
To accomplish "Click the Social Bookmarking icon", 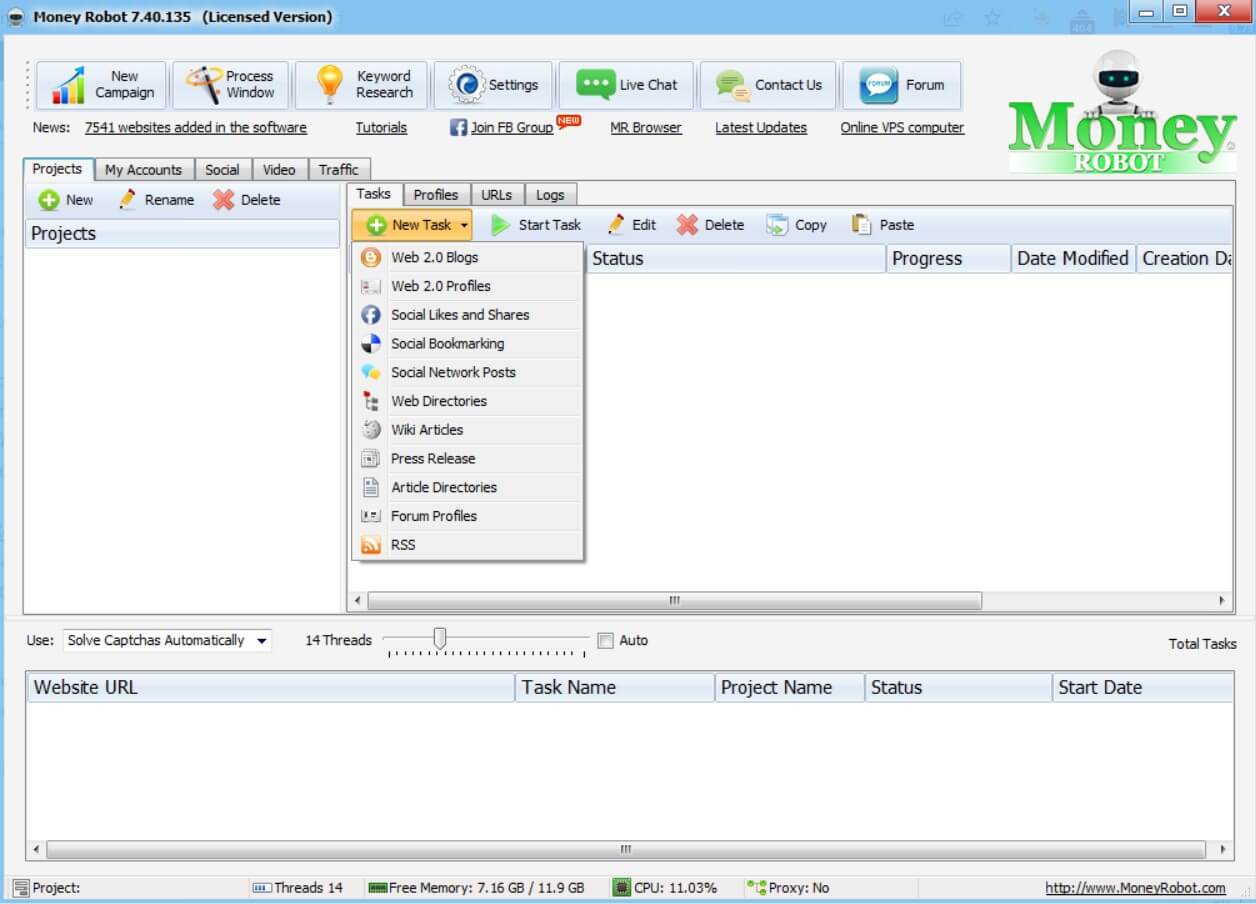I will (371, 344).
